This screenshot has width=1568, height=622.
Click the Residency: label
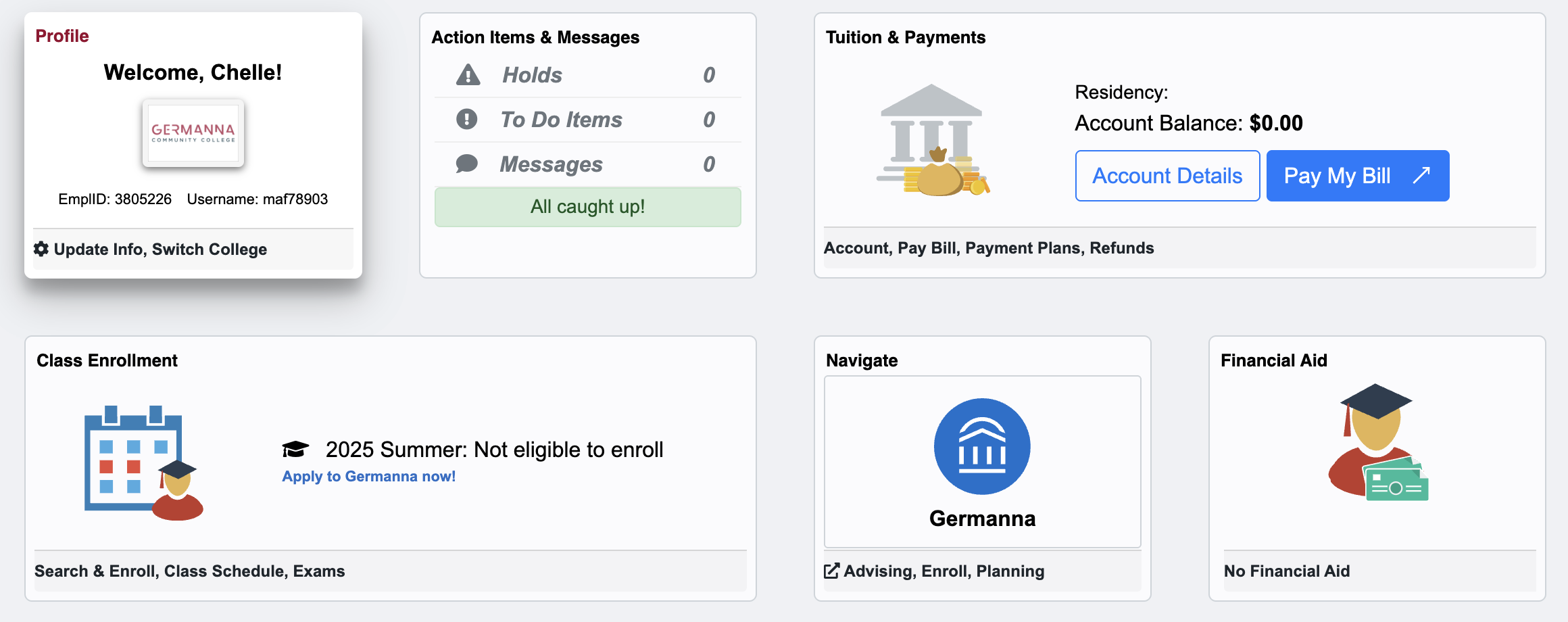tap(1121, 92)
